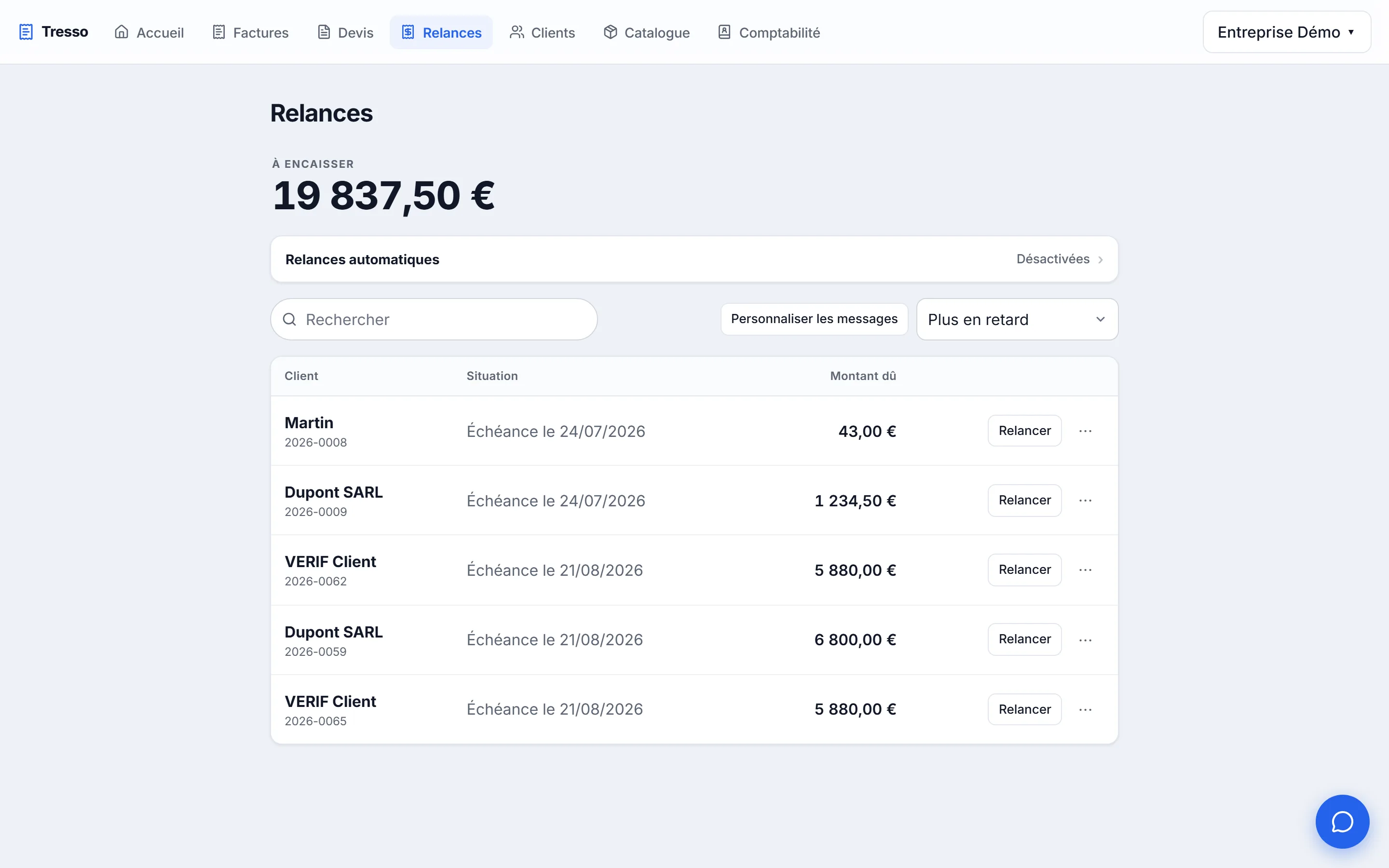
Task: Click 5 880,00 € amount for 2026-0062
Action: 855,570
